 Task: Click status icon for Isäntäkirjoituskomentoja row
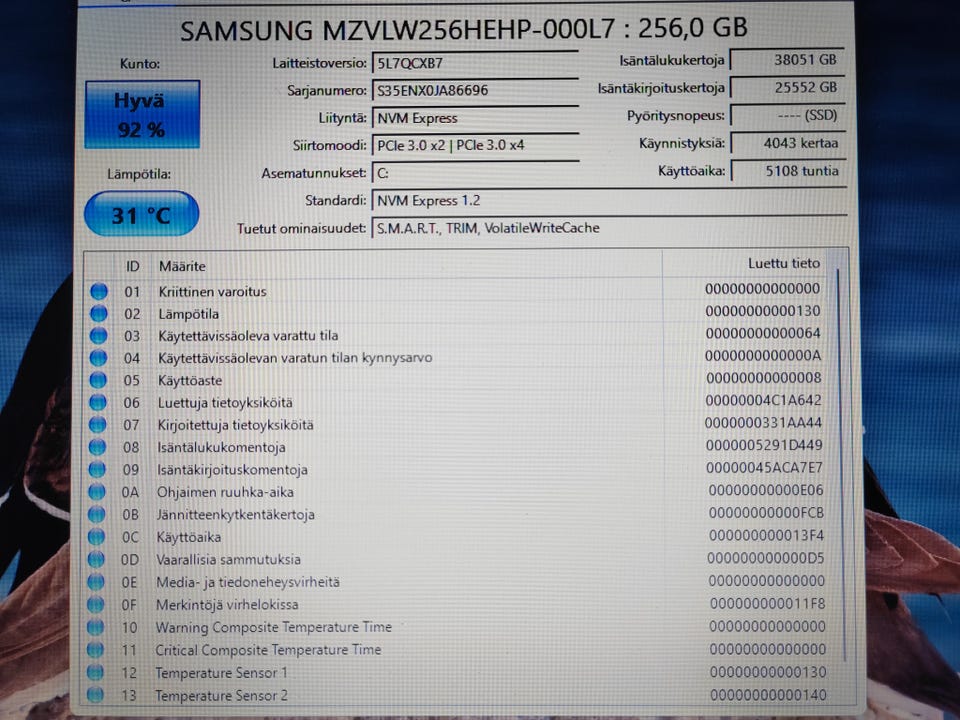pos(97,470)
